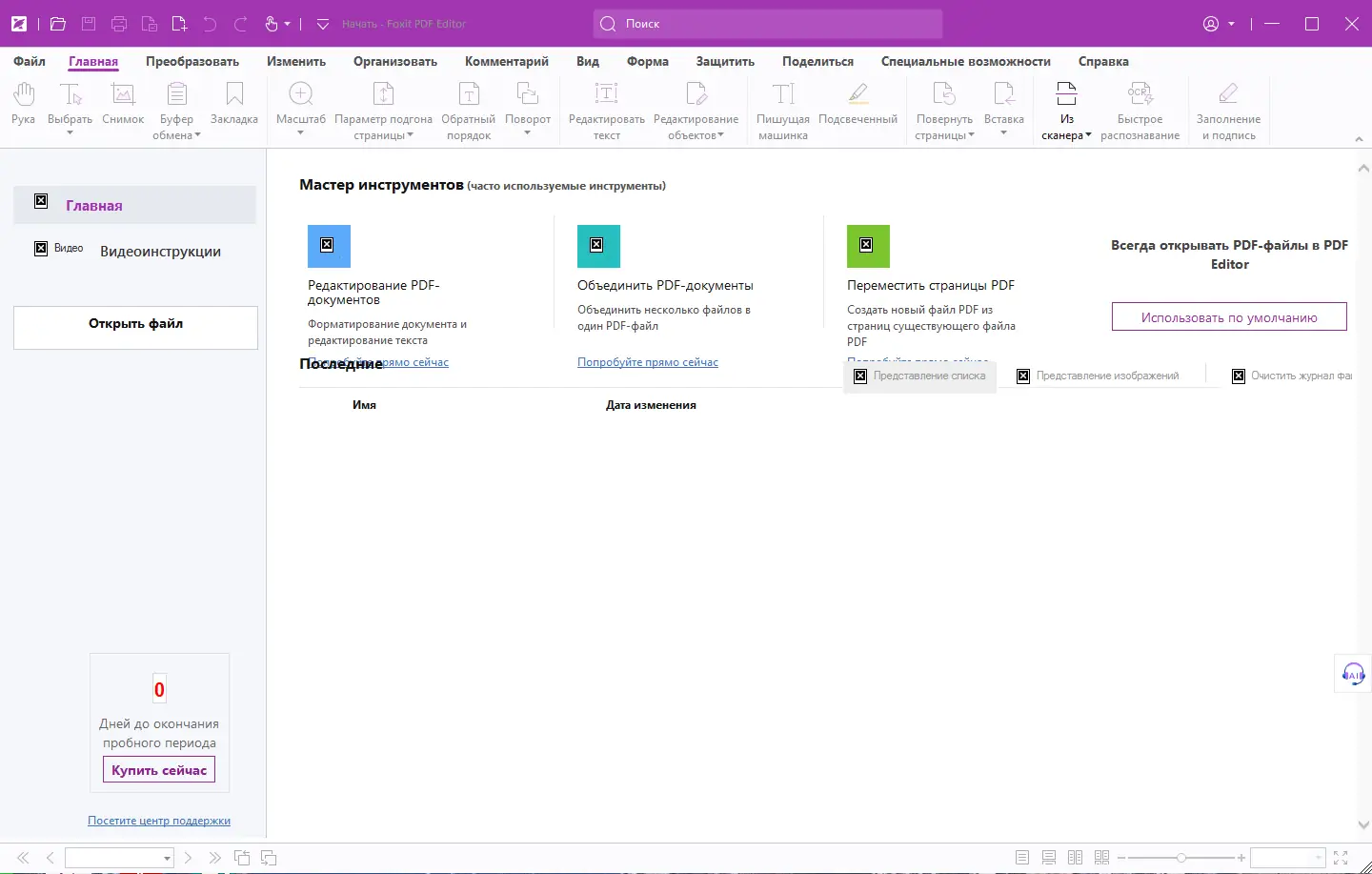Viewport: 1372px width, 874px height.
Task: Open Заполнение и подпись tool
Action: (1229, 111)
